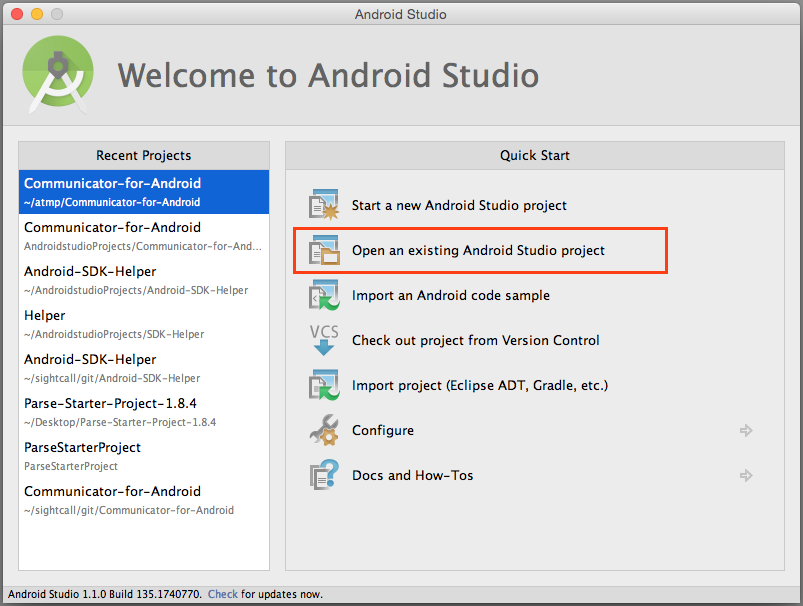
Task: Open Android-SDK-Helper in ~/sightcall/git
Action: click(x=144, y=368)
